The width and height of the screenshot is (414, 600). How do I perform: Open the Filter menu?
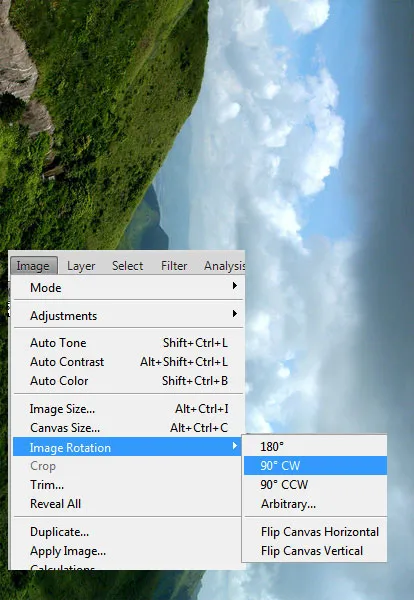click(x=174, y=266)
